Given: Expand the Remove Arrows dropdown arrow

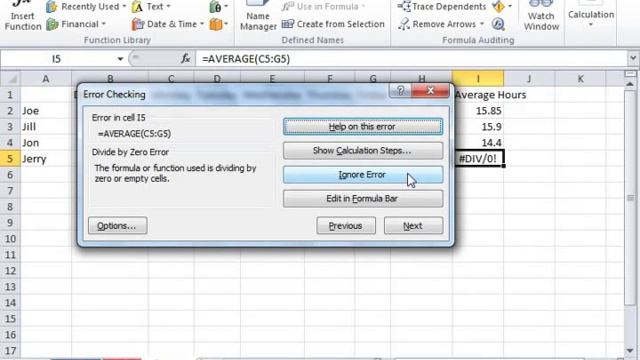Looking at the screenshot, I should pos(482,24).
